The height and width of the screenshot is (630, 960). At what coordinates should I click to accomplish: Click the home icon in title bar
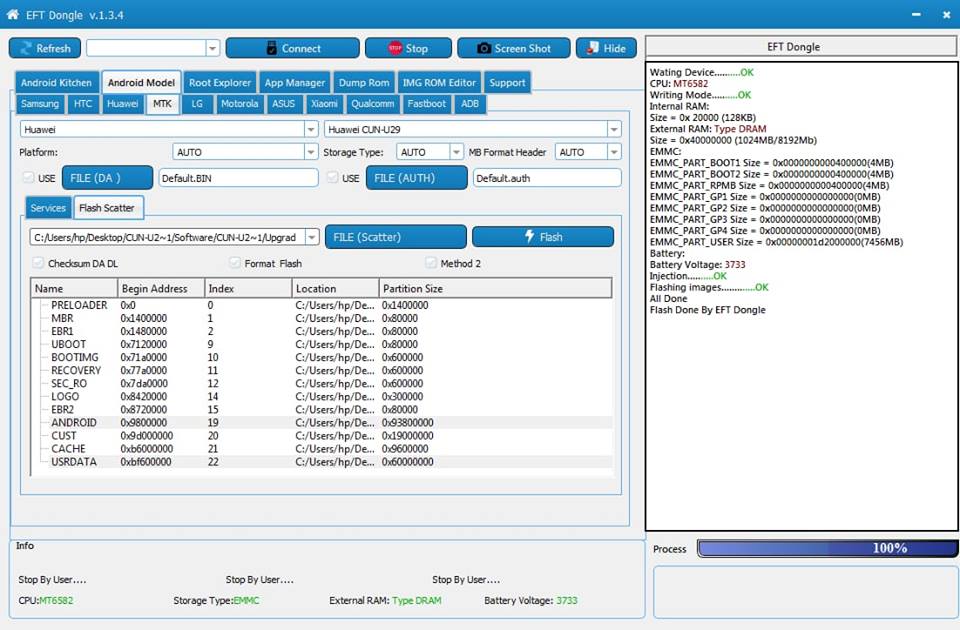point(12,15)
